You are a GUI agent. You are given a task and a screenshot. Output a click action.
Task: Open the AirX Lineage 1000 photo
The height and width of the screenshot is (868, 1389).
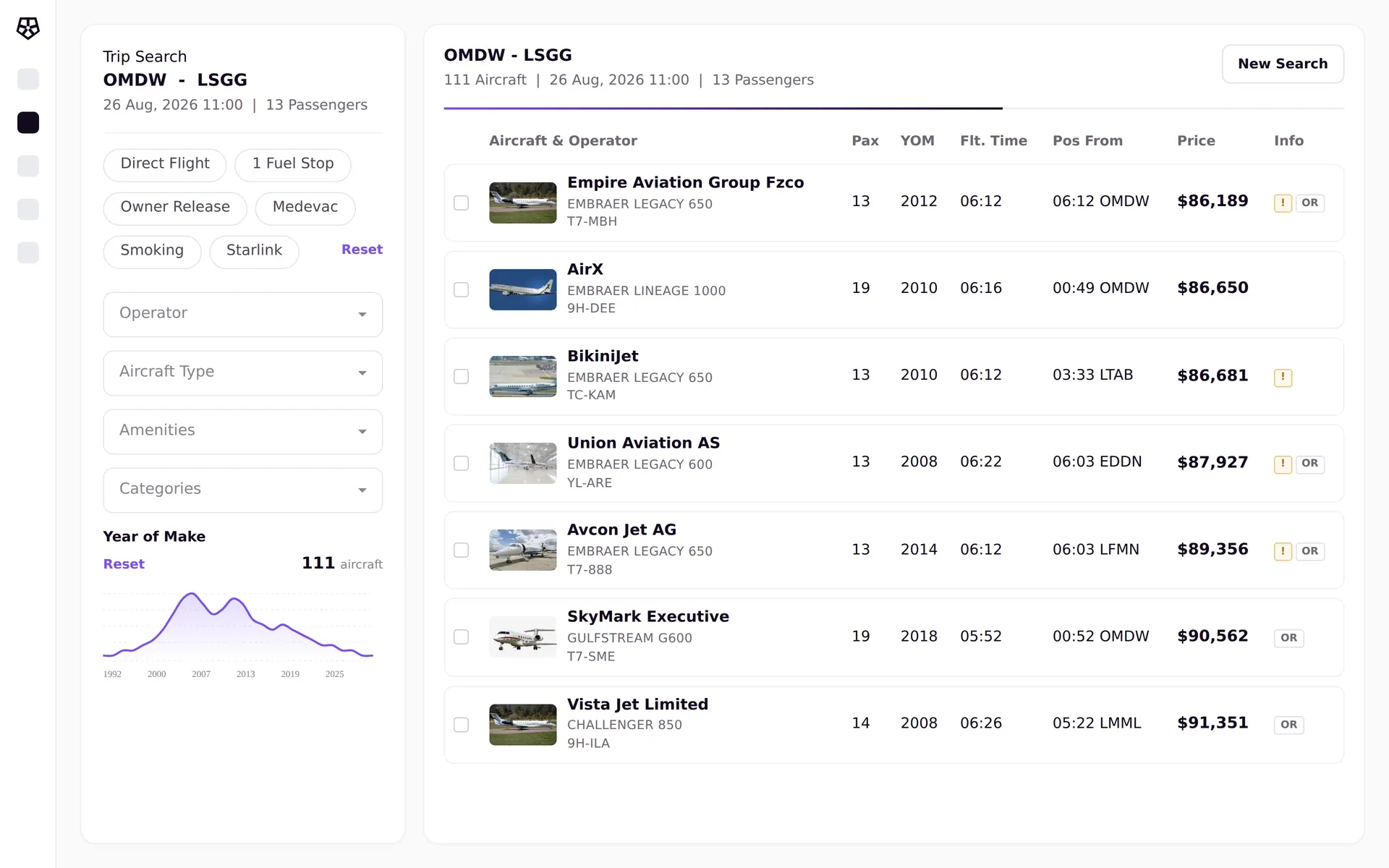point(522,289)
